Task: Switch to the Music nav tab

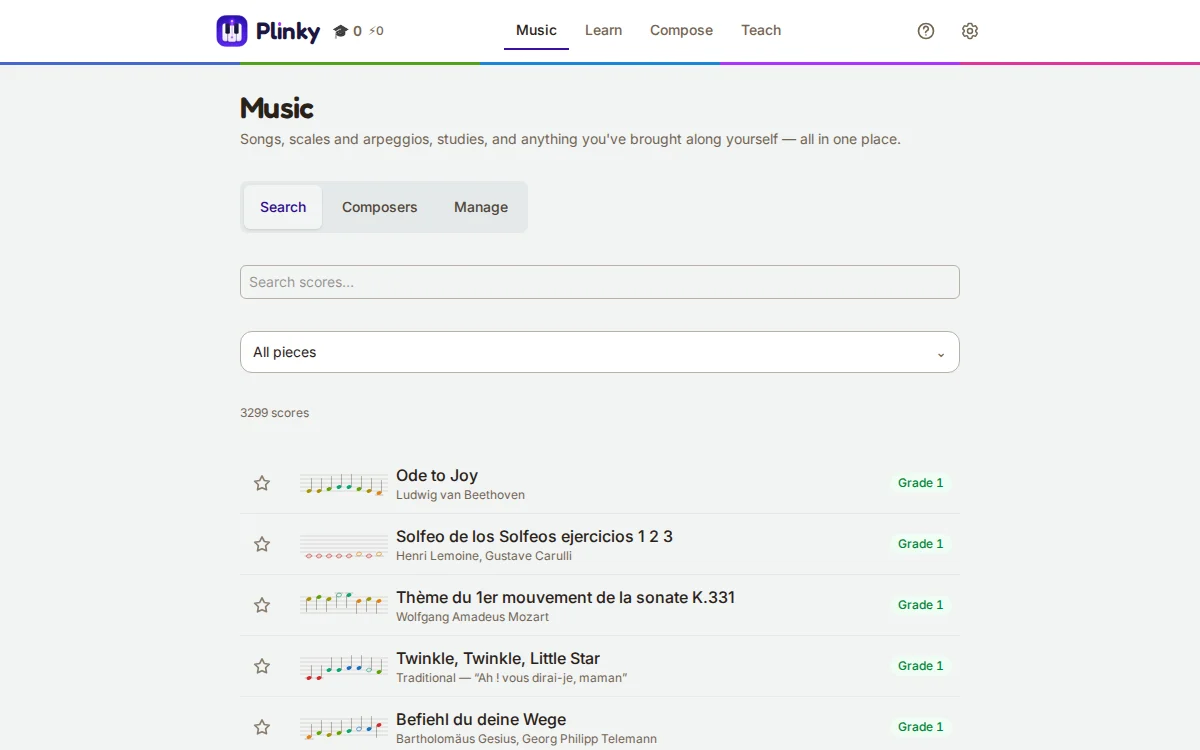Action: click(536, 31)
